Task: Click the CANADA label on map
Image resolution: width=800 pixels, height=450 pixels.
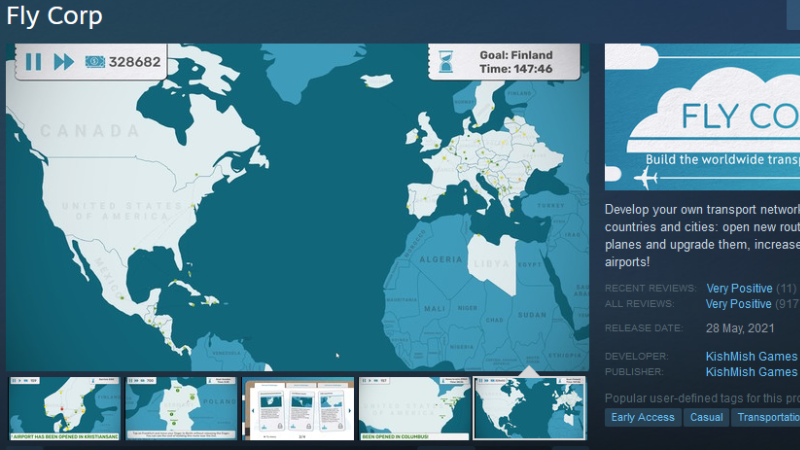Action: click(x=90, y=131)
